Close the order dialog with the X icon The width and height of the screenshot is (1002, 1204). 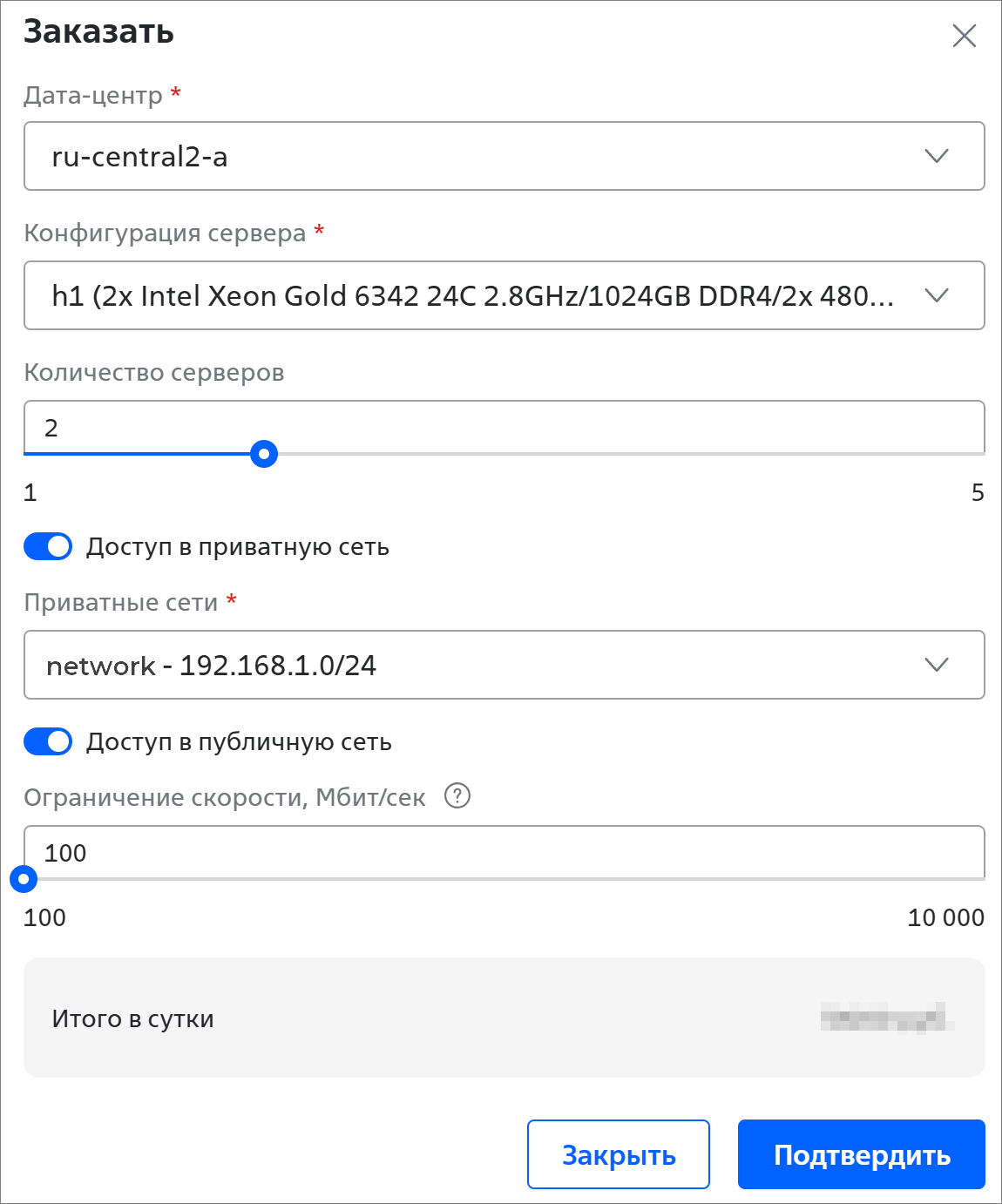click(x=964, y=36)
